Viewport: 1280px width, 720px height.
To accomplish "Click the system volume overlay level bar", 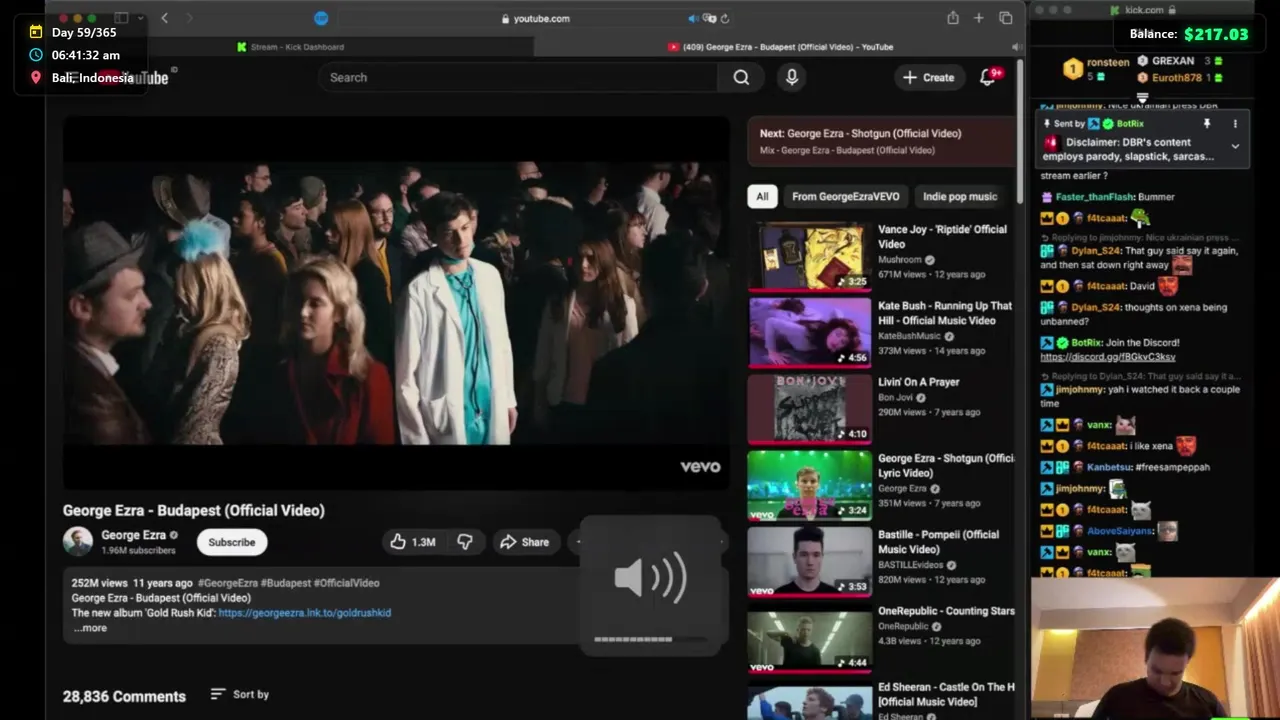I will [x=650, y=639].
